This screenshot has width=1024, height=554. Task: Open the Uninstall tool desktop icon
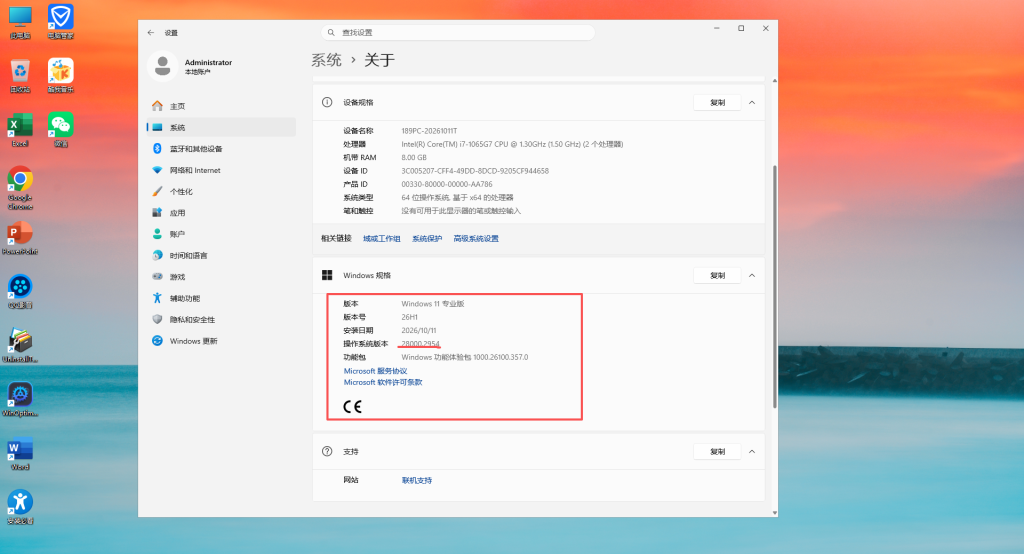[x=20, y=346]
